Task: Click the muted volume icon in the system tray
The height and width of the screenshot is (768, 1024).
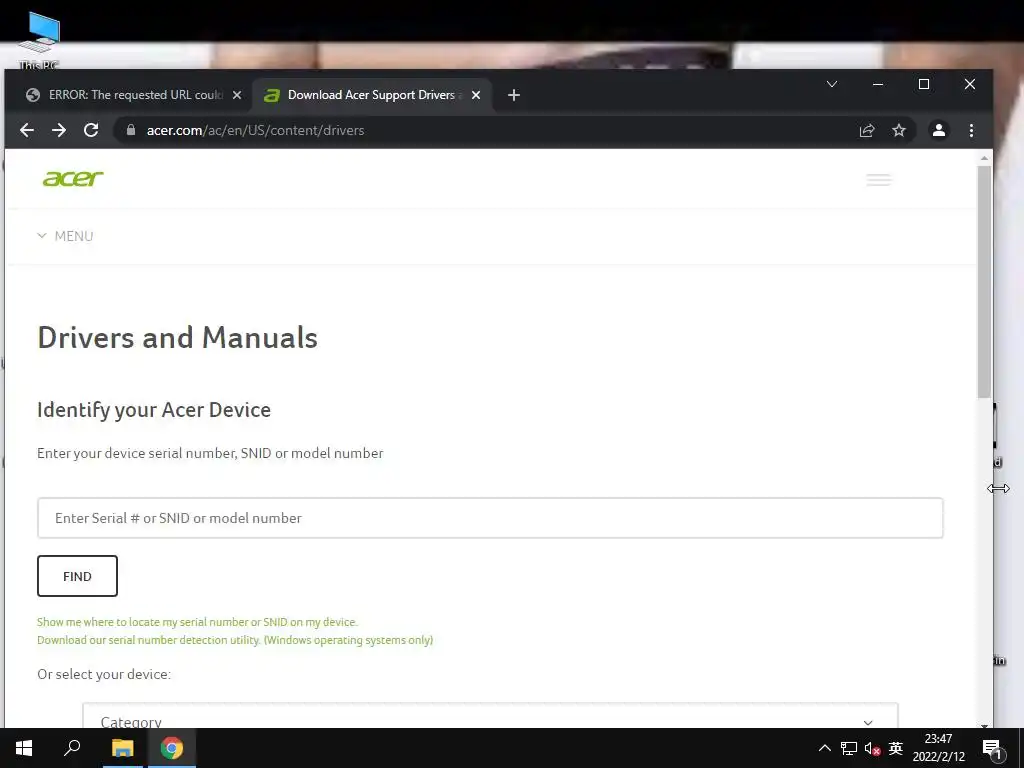Action: coord(872,748)
